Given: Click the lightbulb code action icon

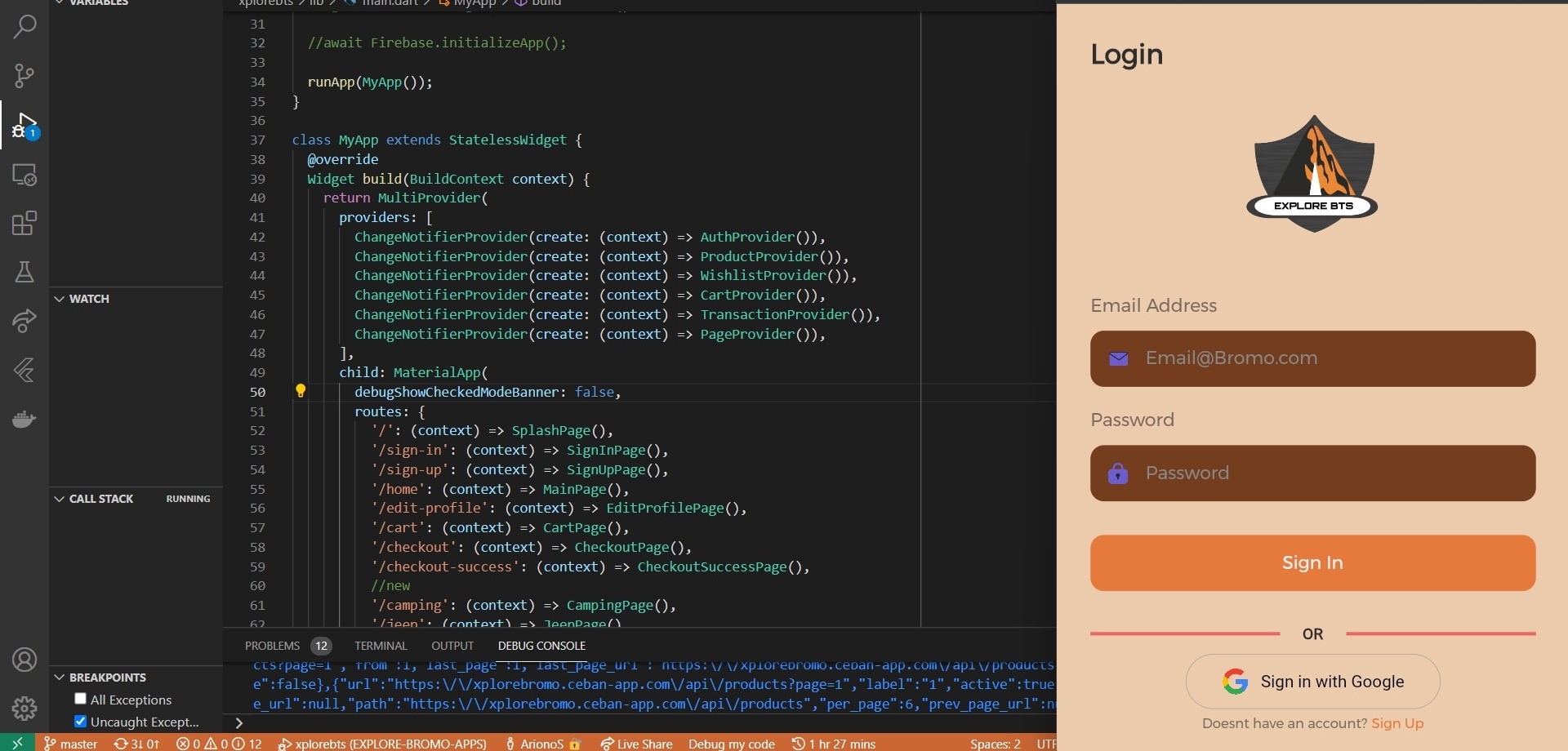Looking at the screenshot, I should pos(301,391).
